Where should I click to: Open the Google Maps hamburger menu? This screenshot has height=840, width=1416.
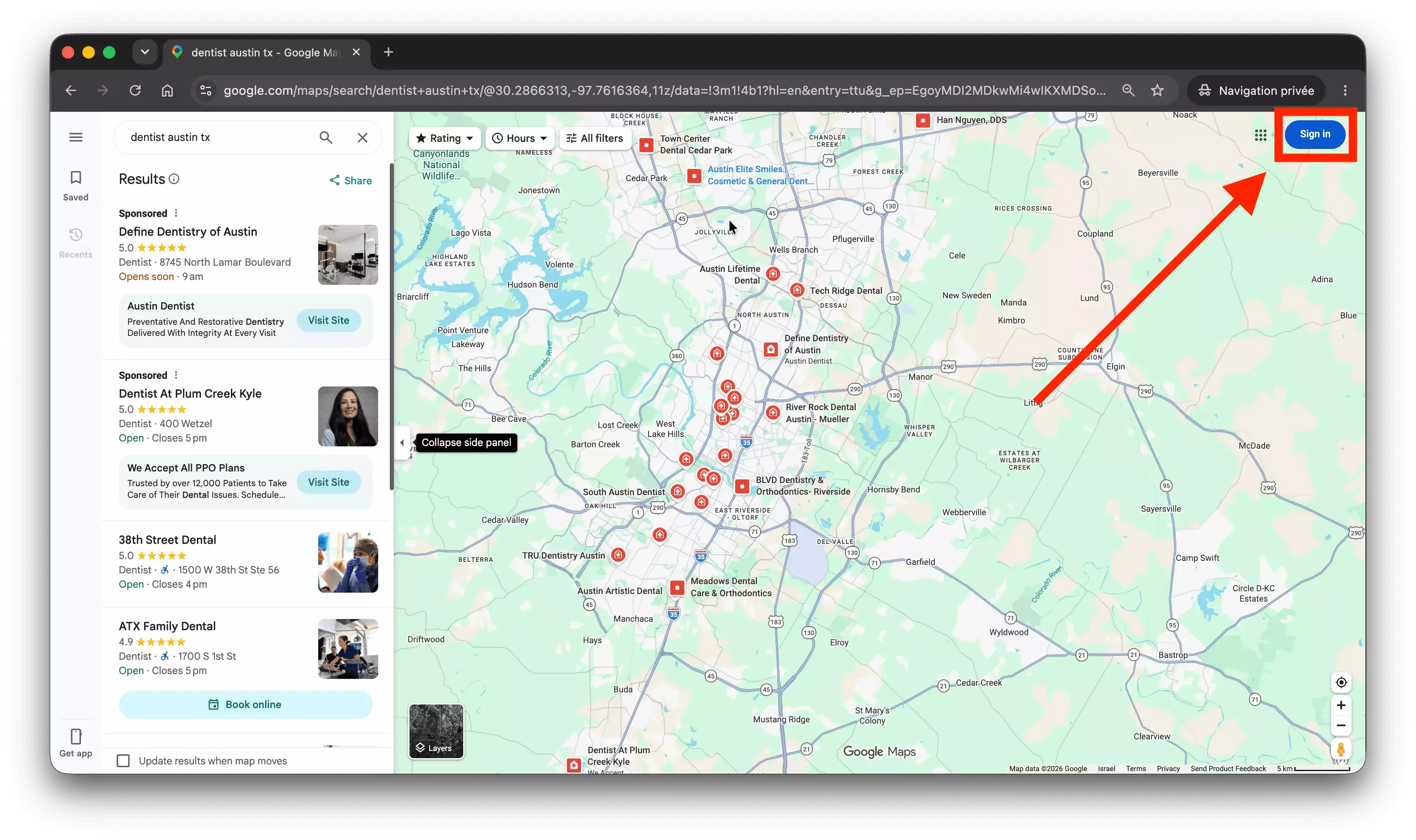pyautogui.click(x=76, y=137)
